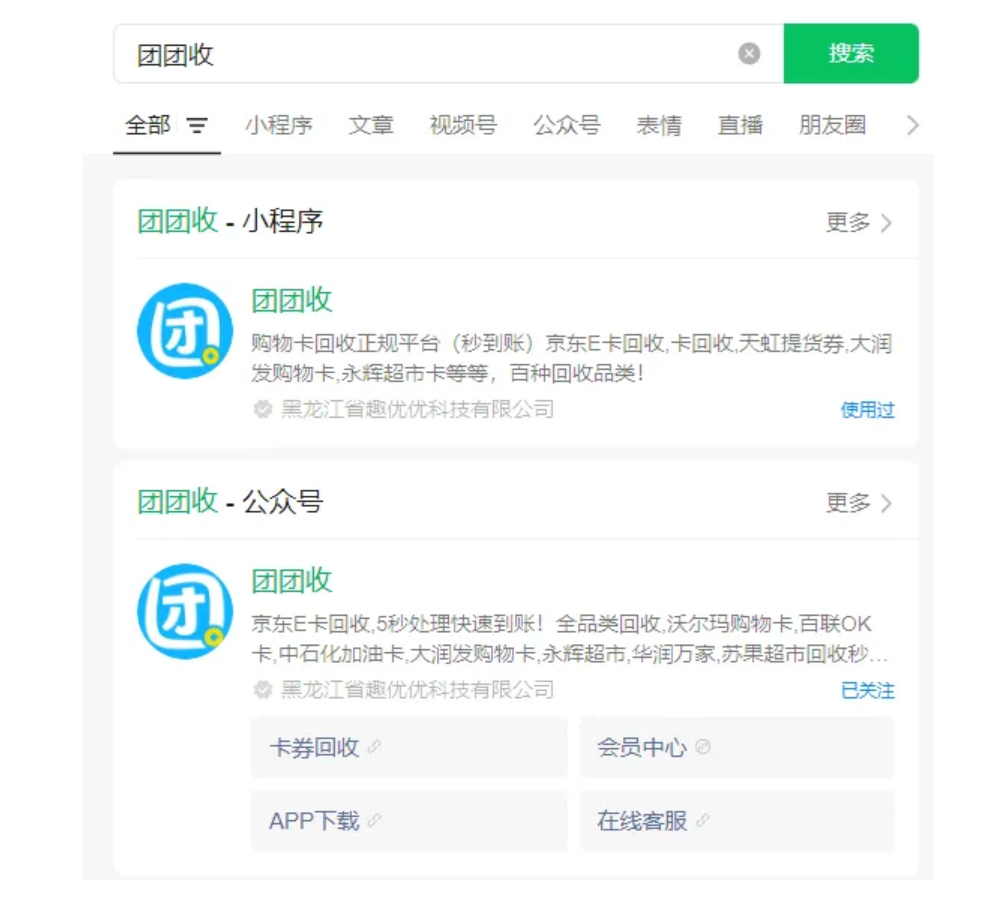Click the official account description starting 京东E卡回收
Screen dimensions: 999x906
(x=570, y=638)
